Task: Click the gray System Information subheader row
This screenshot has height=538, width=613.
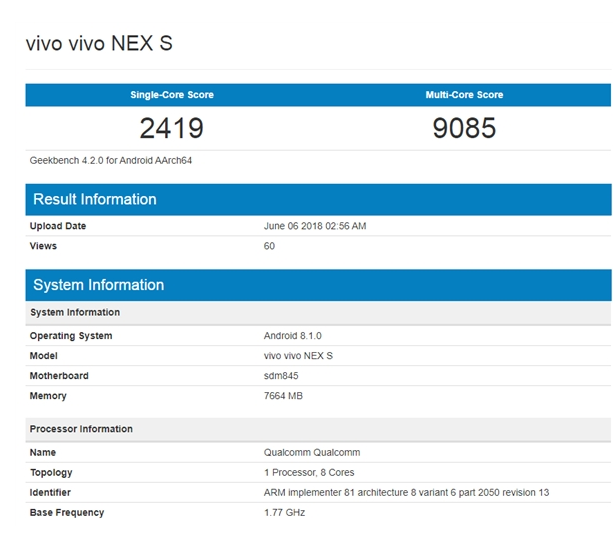Action: (318, 312)
